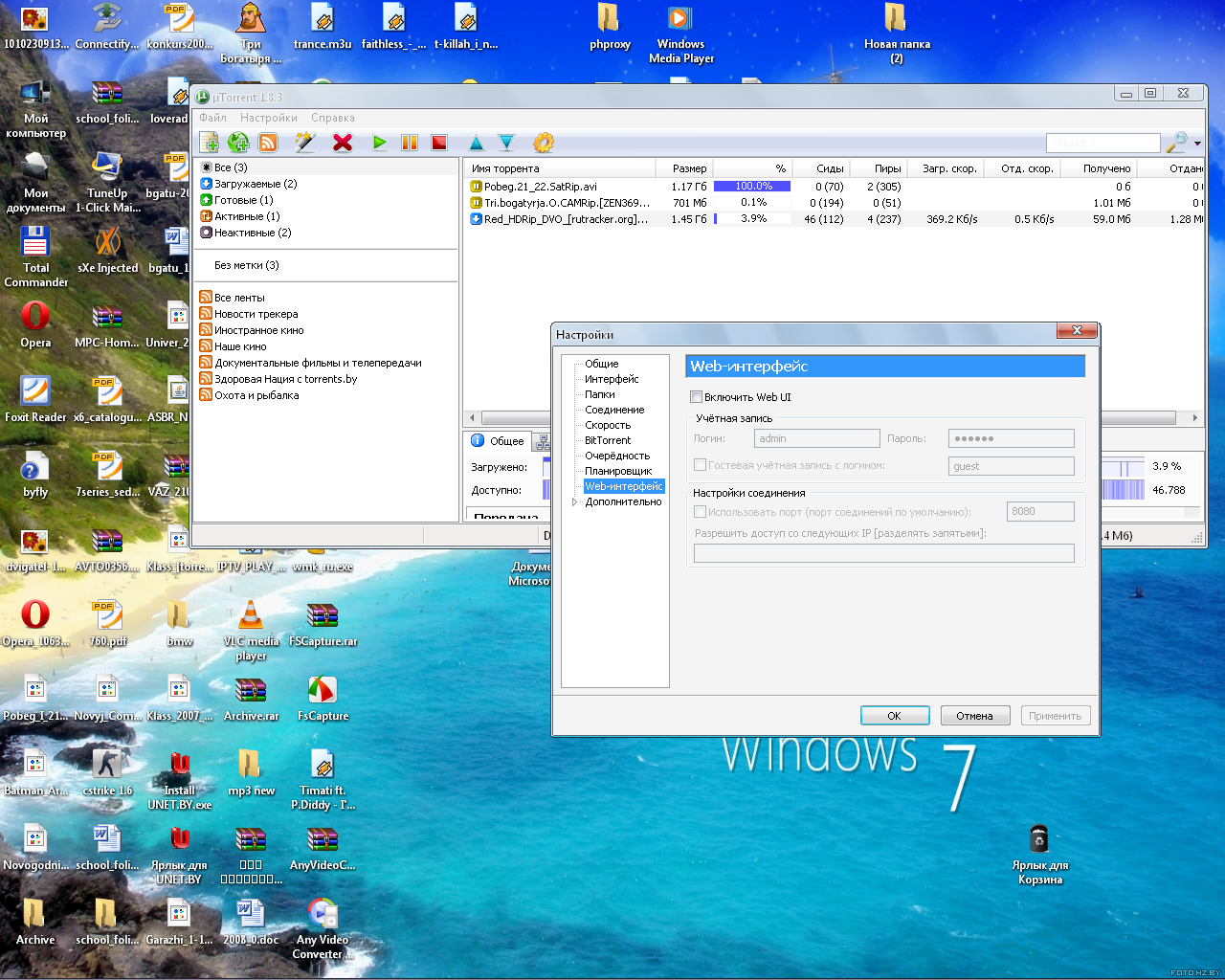
Task: Open the Справка menu
Action: (x=333, y=118)
